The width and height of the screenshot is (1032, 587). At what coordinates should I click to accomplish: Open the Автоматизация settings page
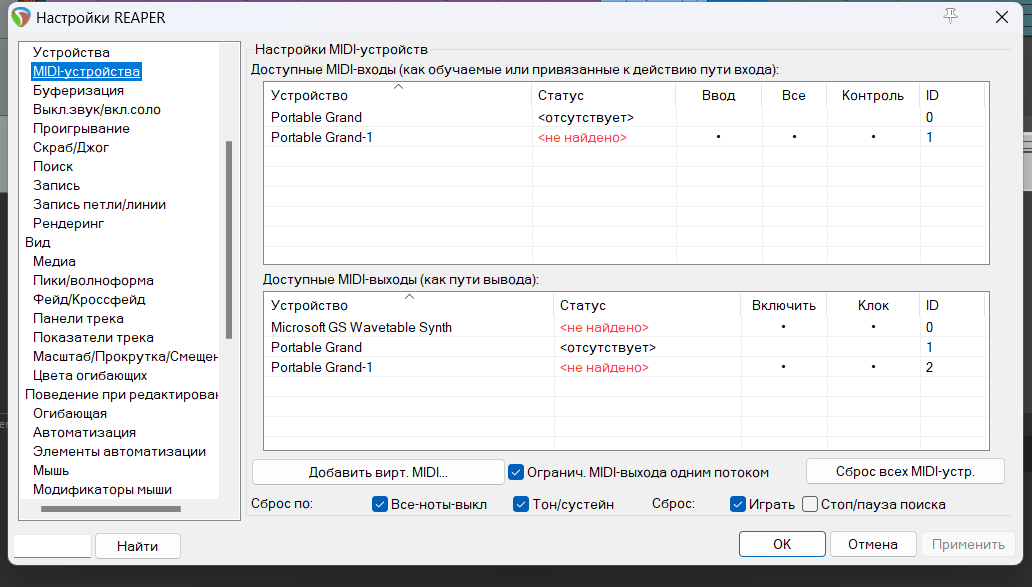coord(84,433)
